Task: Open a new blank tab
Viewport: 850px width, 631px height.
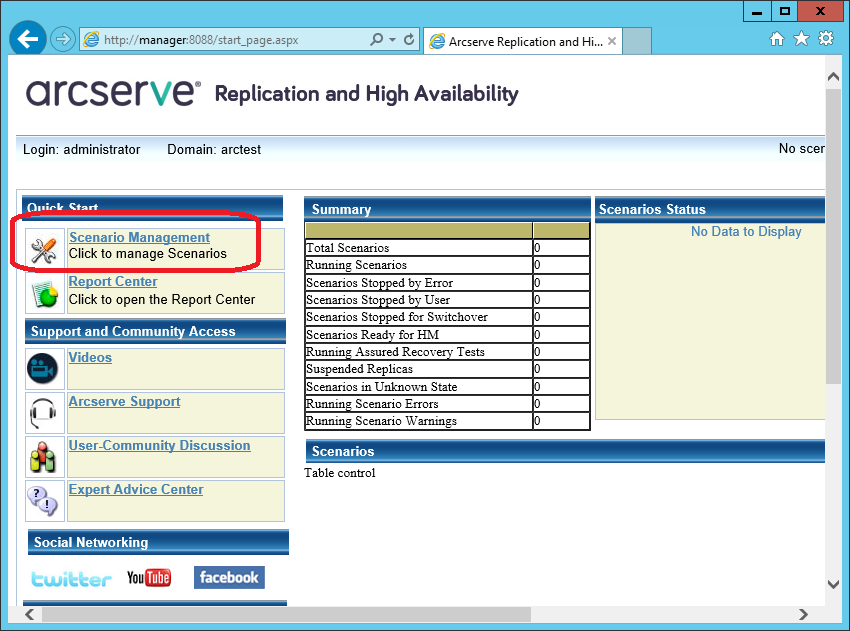Action: (637, 41)
